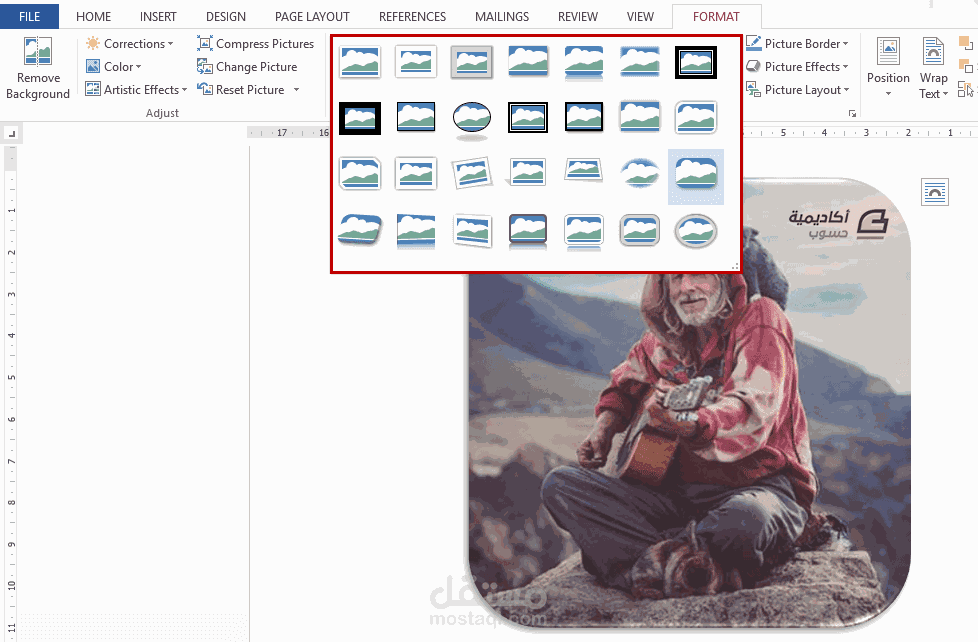This screenshot has width=978, height=642.
Task: Apply Compound Frame Black picture style
Action: (x=528, y=118)
